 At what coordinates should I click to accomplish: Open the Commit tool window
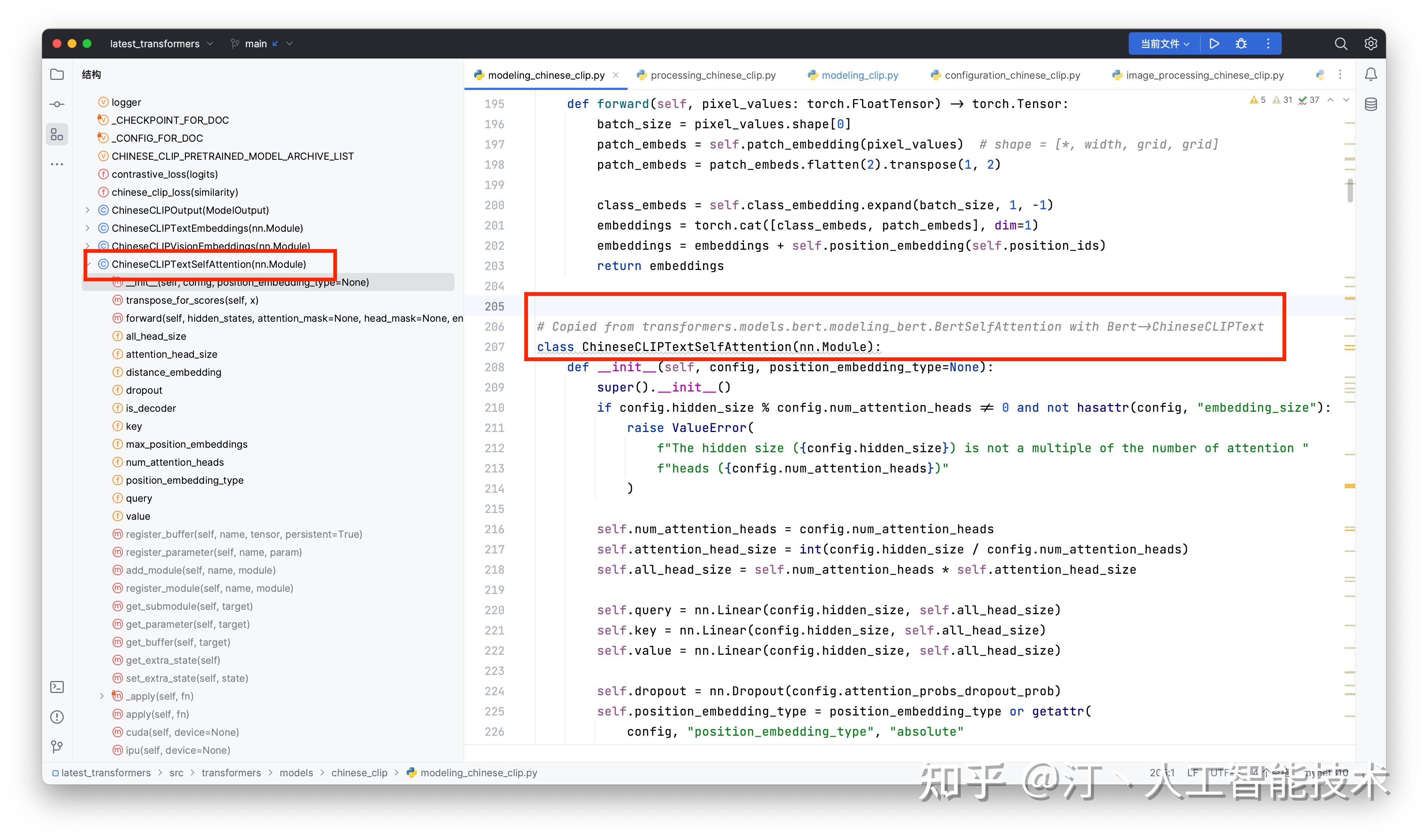tap(57, 104)
